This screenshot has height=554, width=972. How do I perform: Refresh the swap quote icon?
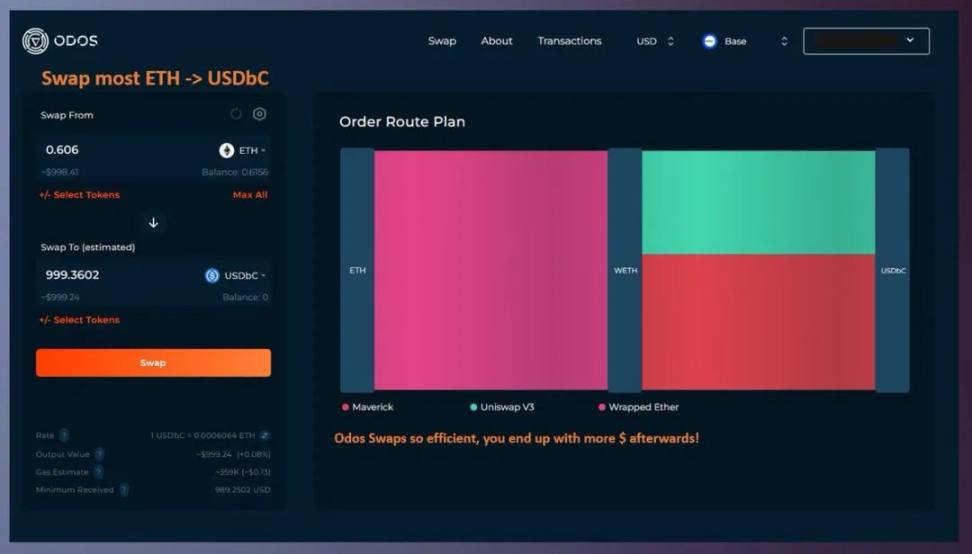[x=236, y=114]
